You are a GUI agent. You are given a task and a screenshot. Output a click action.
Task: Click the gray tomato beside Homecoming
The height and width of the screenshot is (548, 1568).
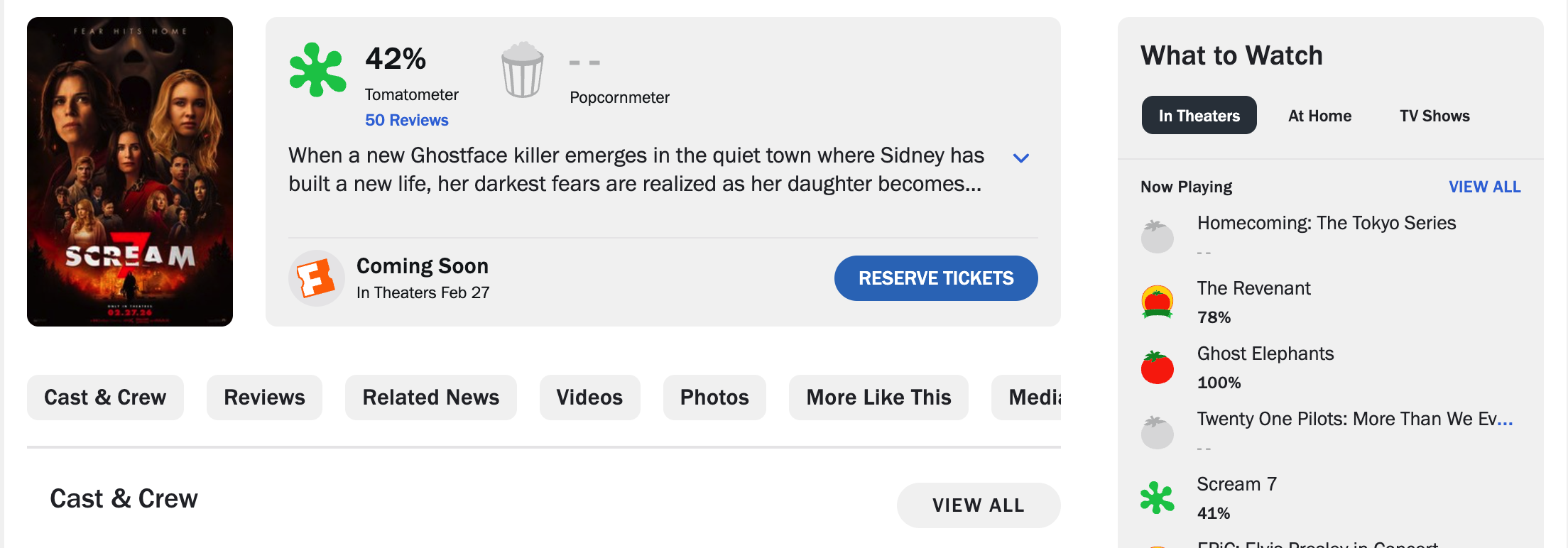click(1157, 236)
